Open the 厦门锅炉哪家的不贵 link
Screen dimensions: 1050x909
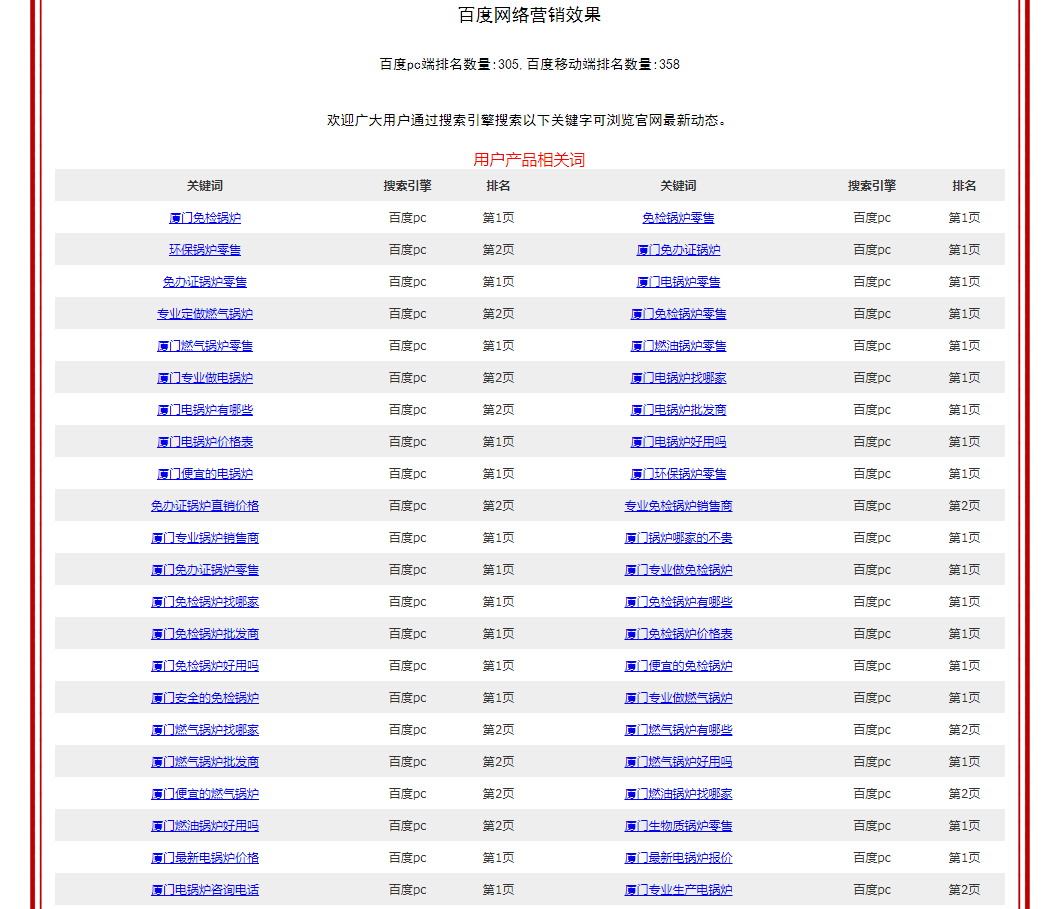pyautogui.click(x=678, y=538)
